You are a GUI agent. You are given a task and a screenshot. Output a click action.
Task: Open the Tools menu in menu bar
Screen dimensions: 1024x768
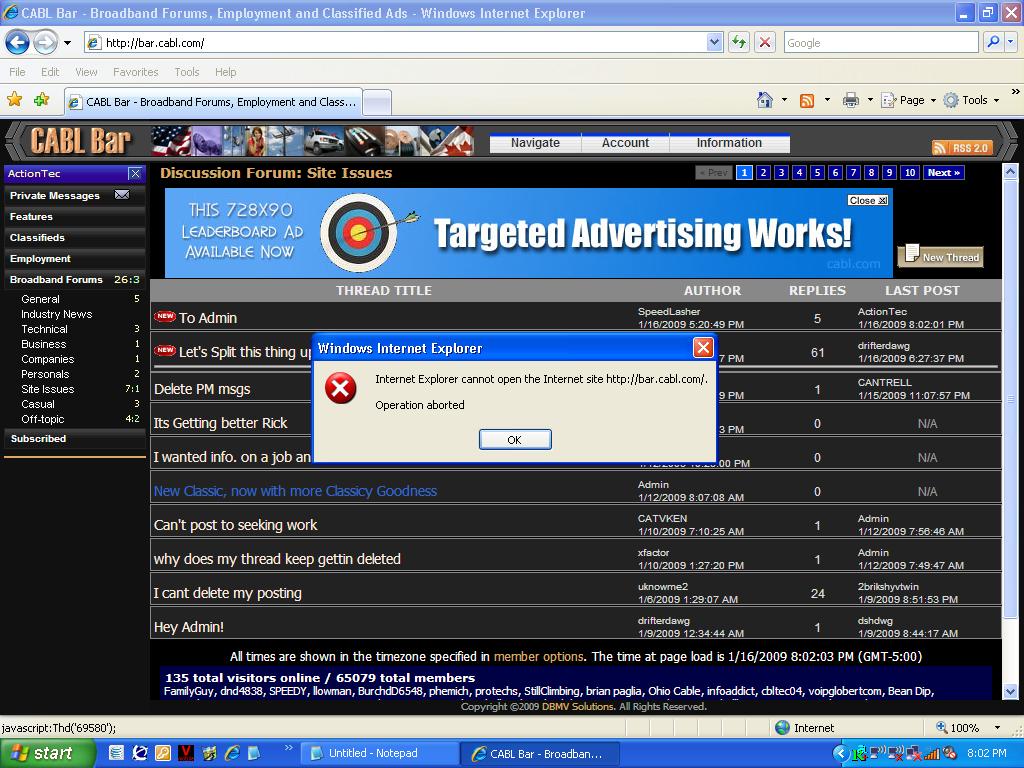coord(187,72)
